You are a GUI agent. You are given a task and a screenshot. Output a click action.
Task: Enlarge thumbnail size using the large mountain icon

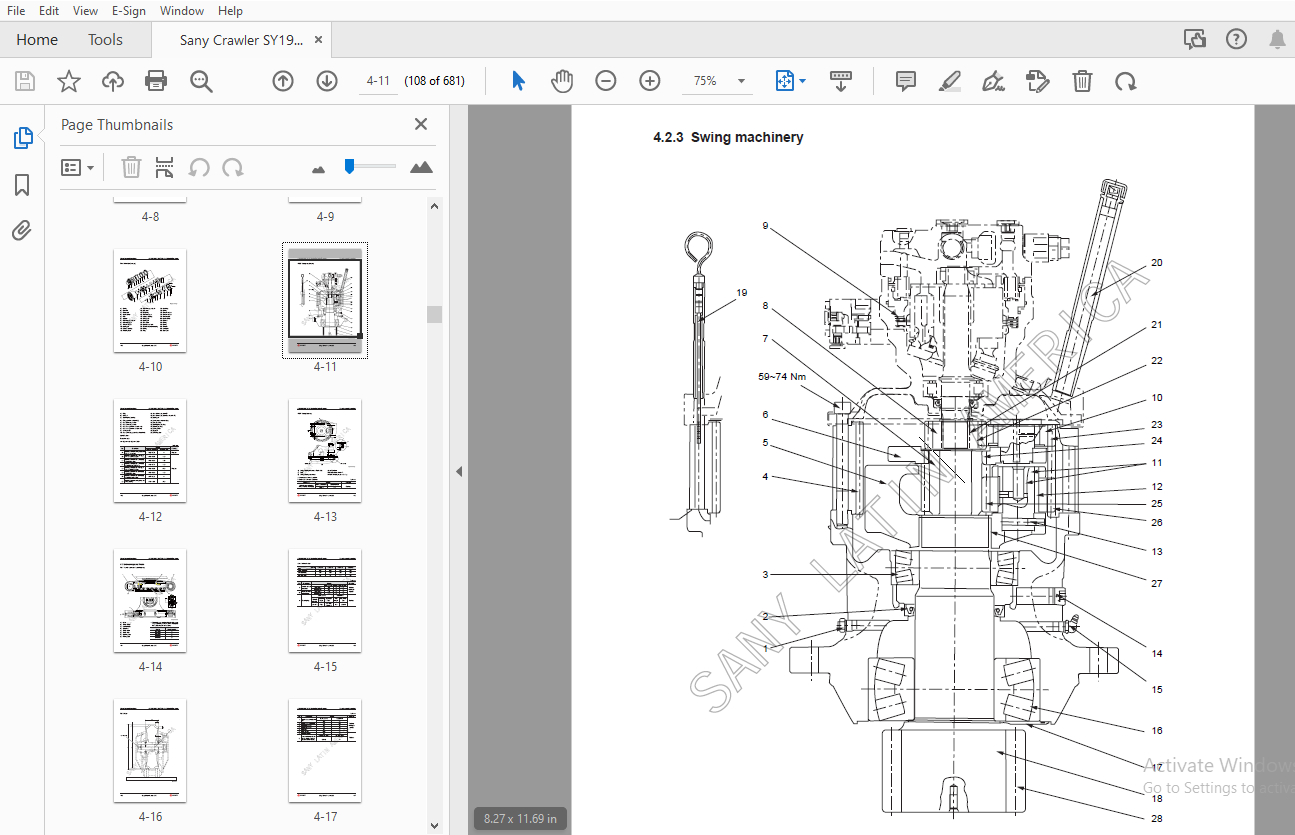pyautogui.click(x=421, y=167)
